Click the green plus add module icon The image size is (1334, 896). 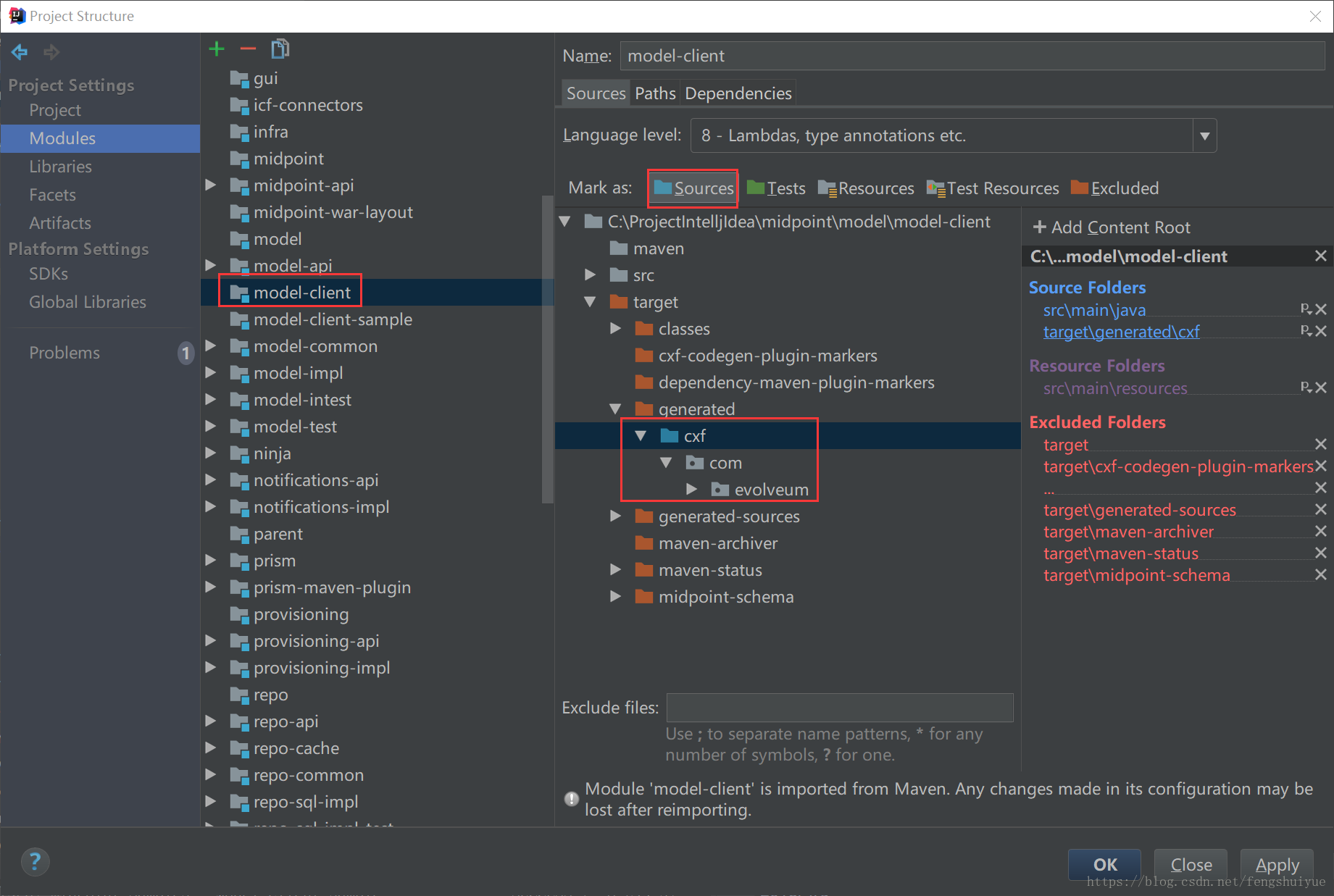click(217, 49)
